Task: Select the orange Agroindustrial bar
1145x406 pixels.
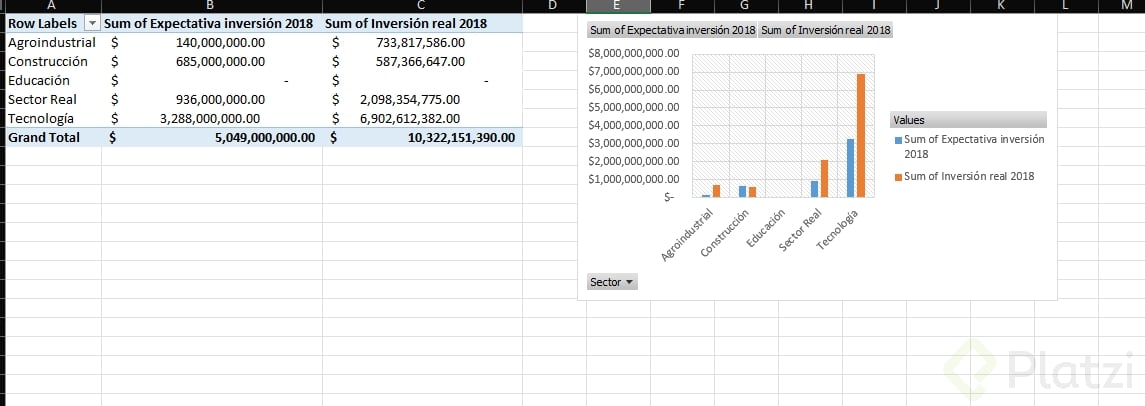Action: pos(716,191)
